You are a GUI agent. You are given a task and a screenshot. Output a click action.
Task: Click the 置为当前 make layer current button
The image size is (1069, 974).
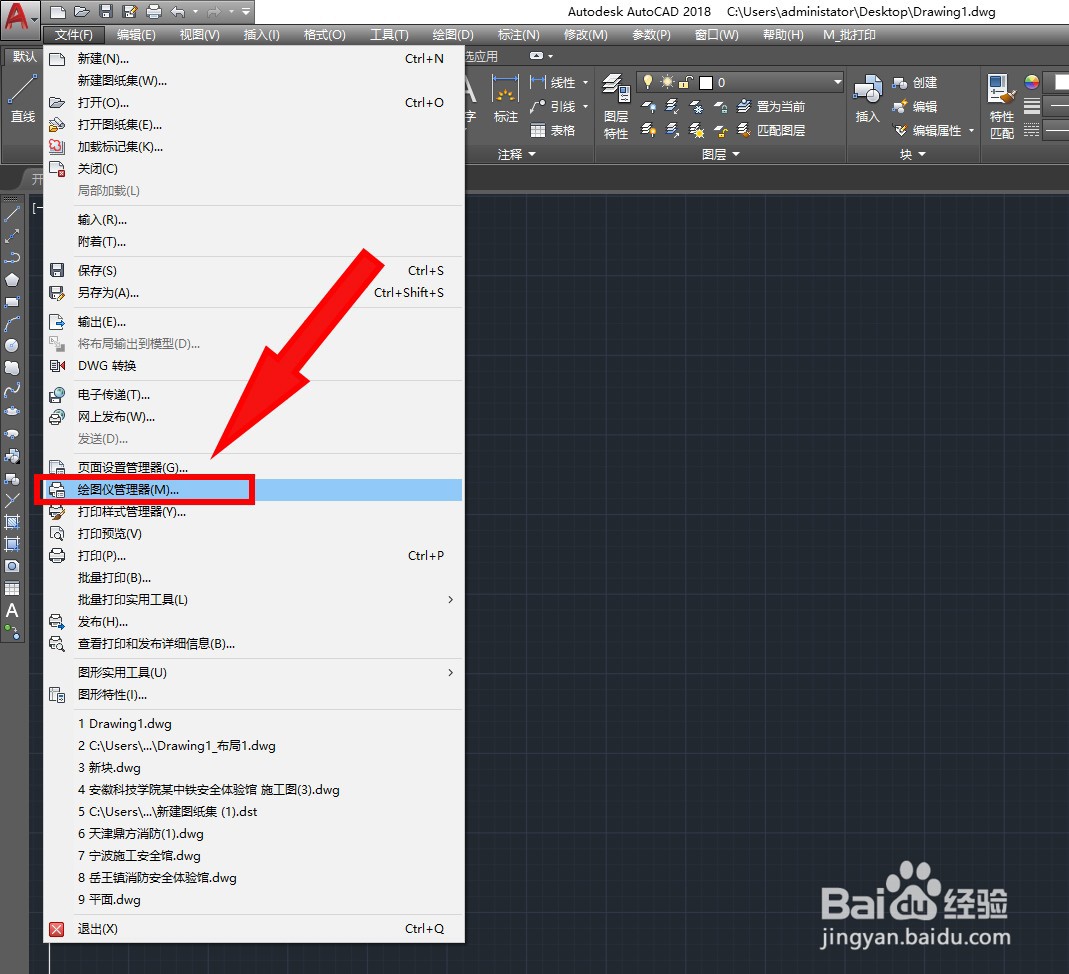point(771,106)
